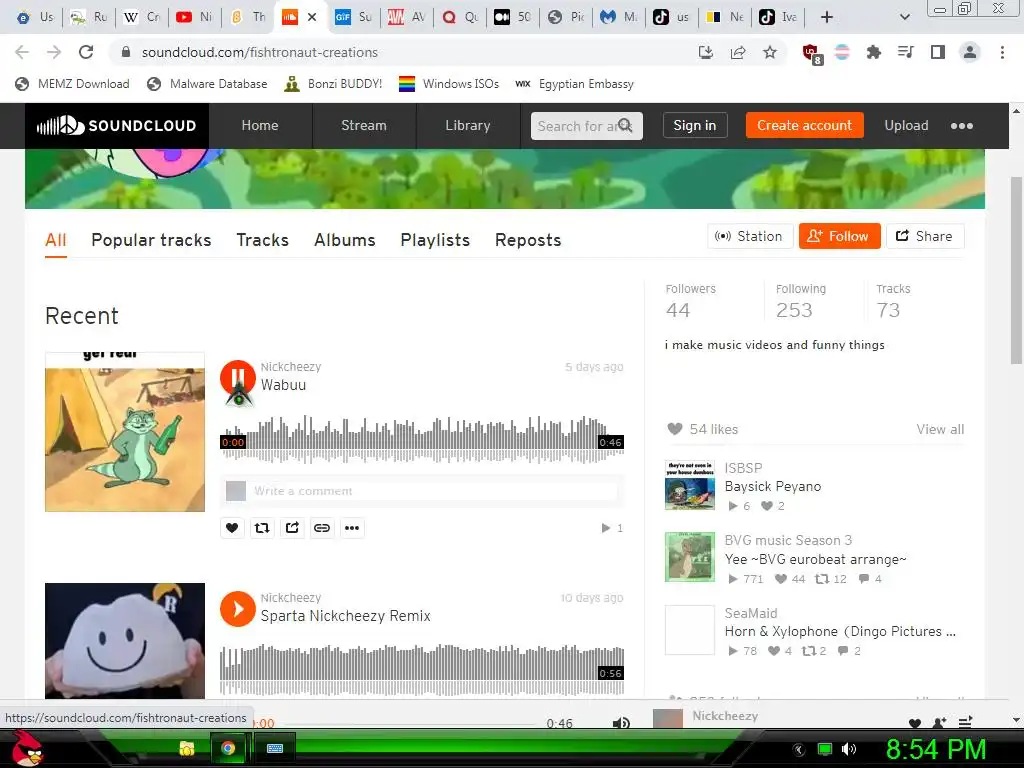This screenshot has width=1024, height=768.
Task: Select the Popular tracks tab
Action: [x=151, y=240]
